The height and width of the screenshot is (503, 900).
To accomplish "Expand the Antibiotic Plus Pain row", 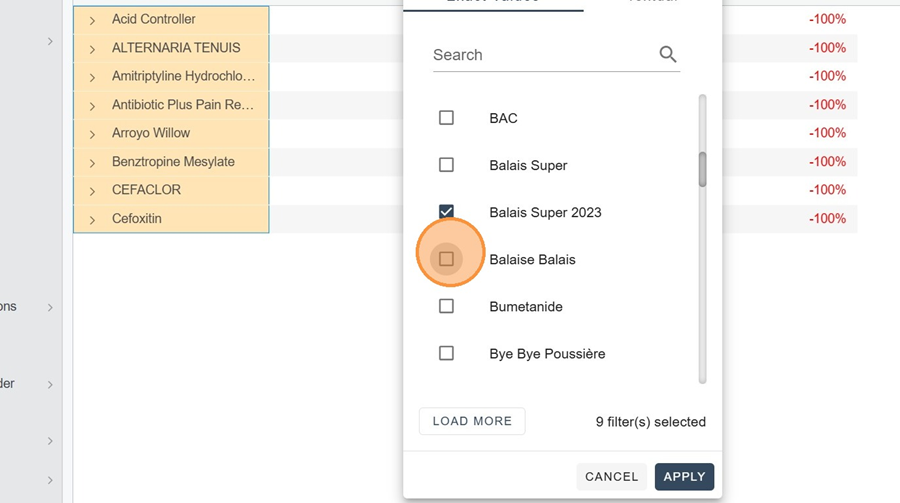I will (x=92, y=105).
